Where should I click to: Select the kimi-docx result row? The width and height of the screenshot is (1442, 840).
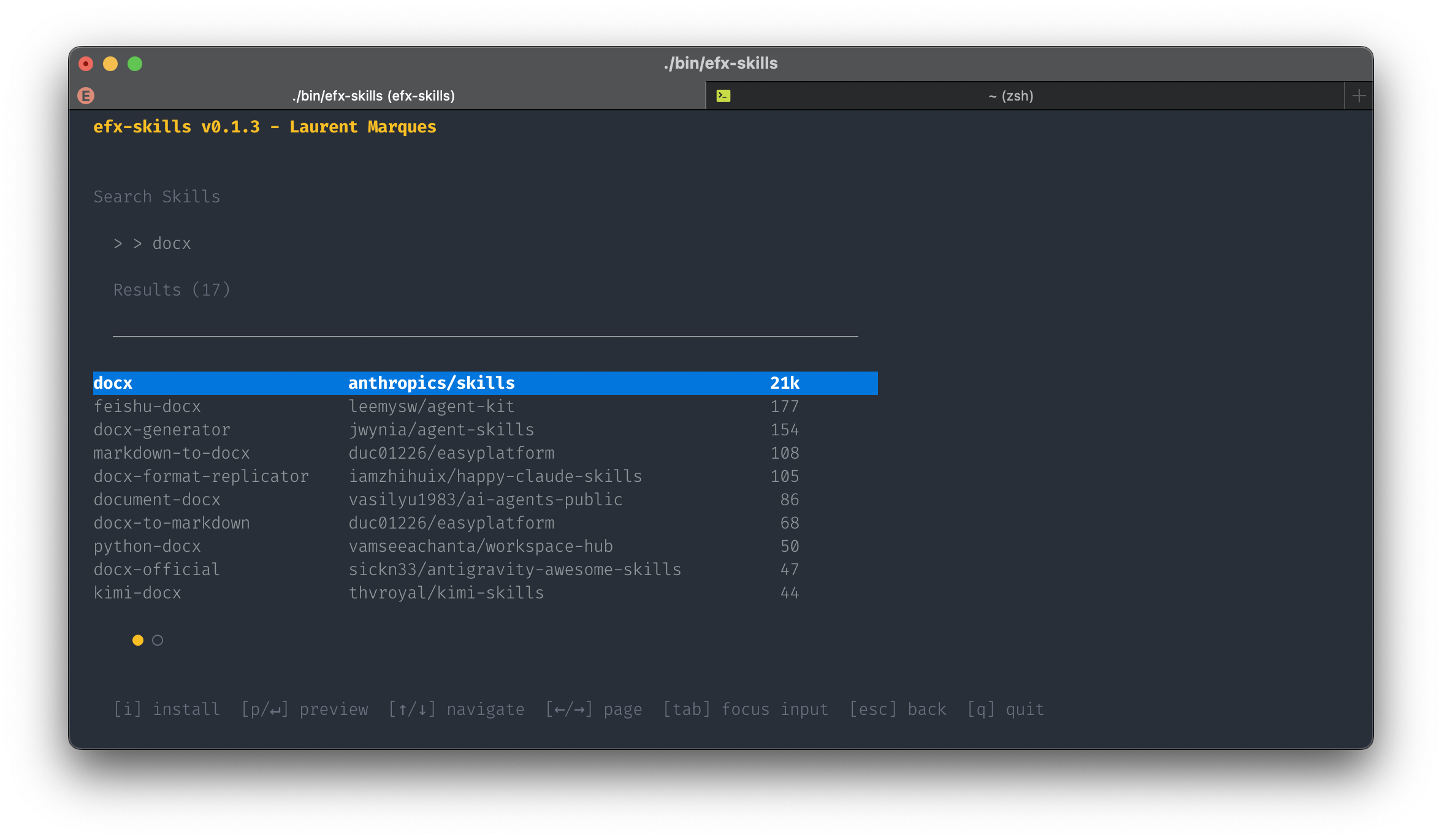coord(137,593)
